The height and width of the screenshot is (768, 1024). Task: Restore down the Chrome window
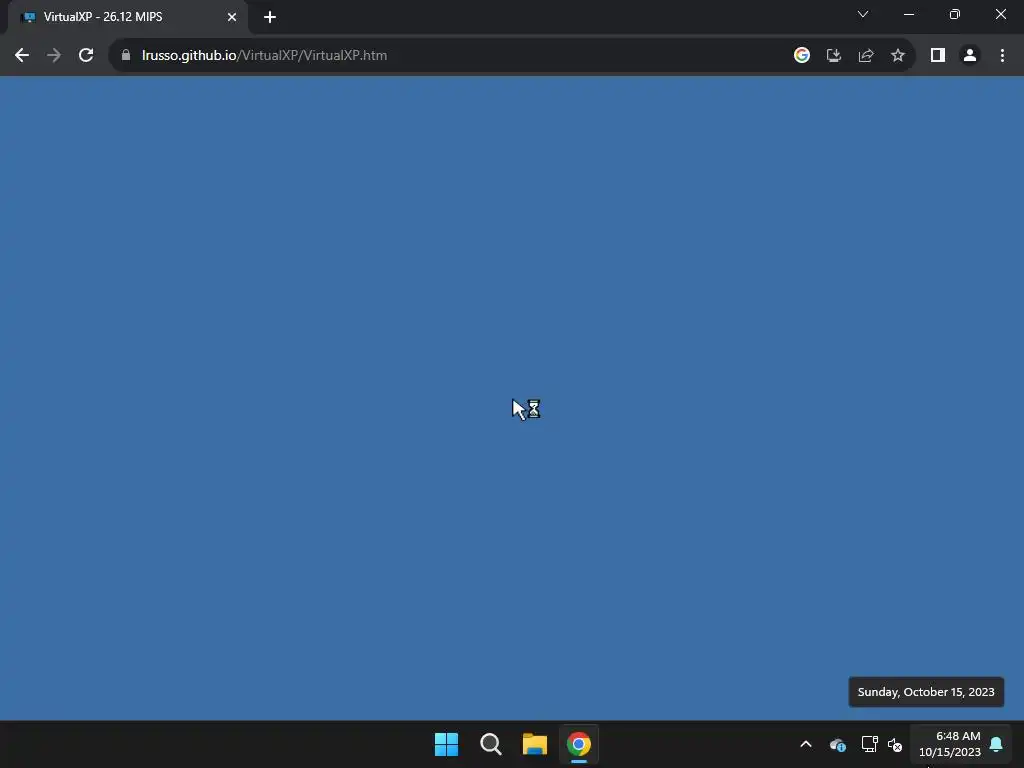click(x=955, y=14)
